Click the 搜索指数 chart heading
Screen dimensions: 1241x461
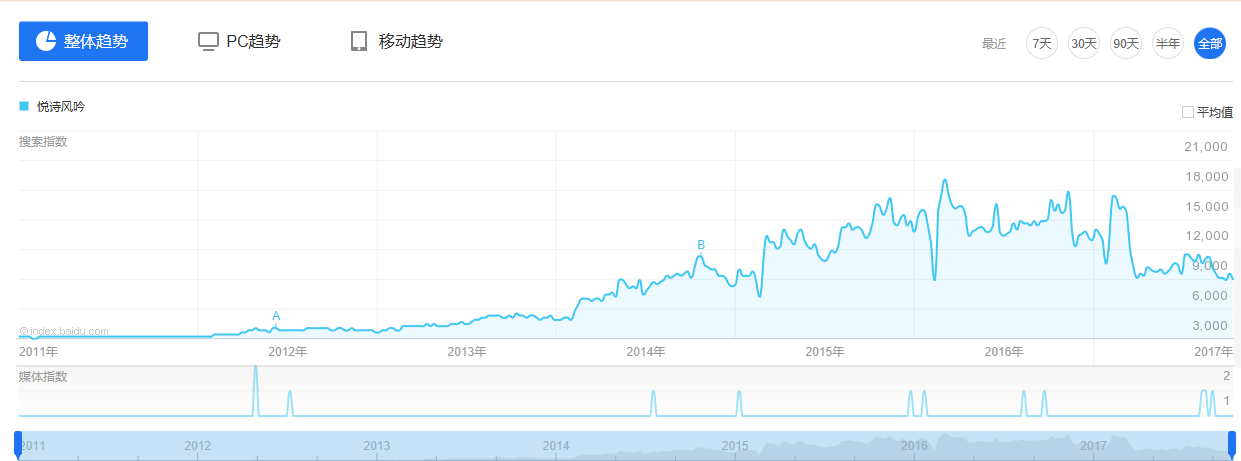coord(43,142)
